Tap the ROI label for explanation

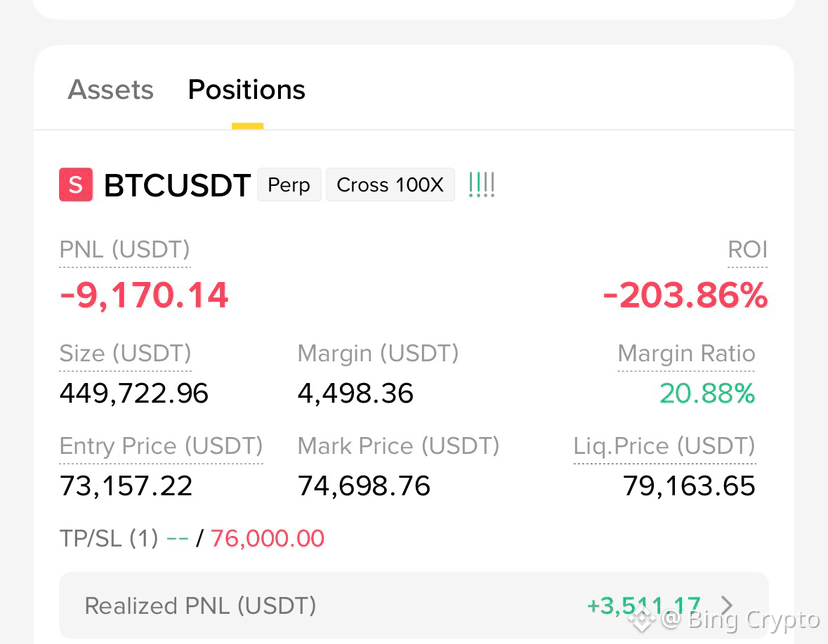click(747, 250)
